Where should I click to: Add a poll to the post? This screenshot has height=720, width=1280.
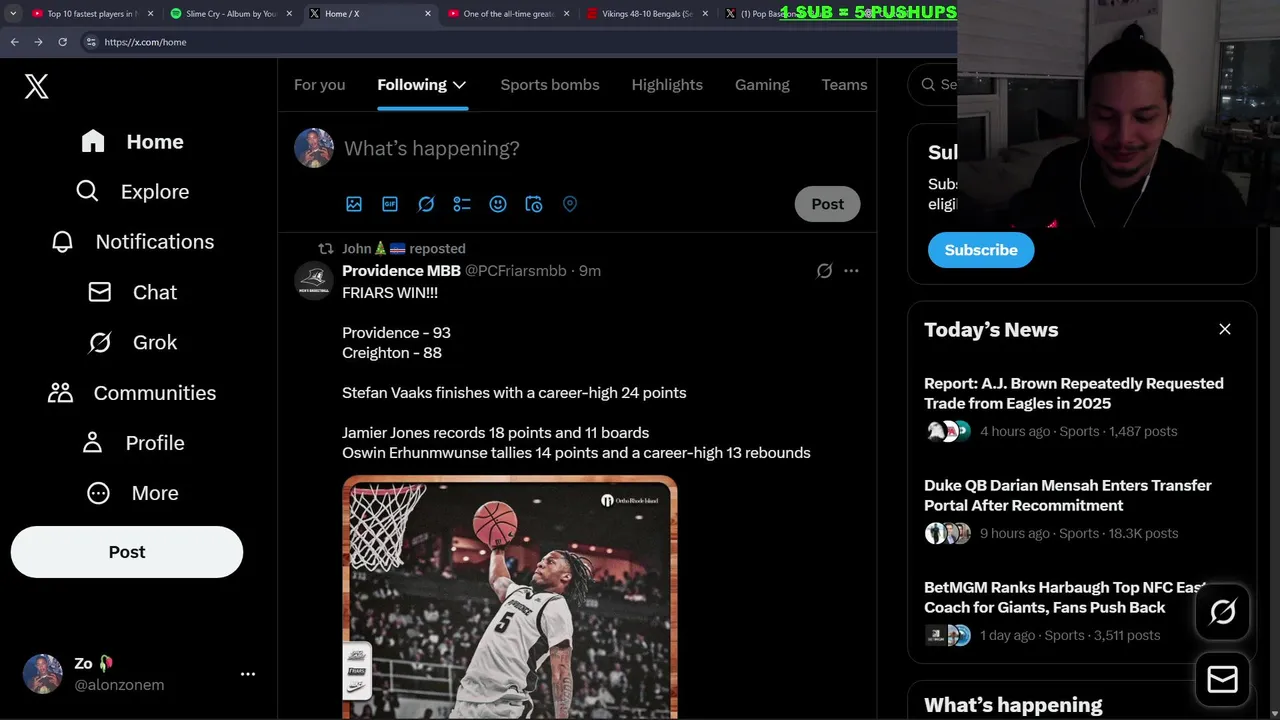pyautogui.click(x=462, y=204)
